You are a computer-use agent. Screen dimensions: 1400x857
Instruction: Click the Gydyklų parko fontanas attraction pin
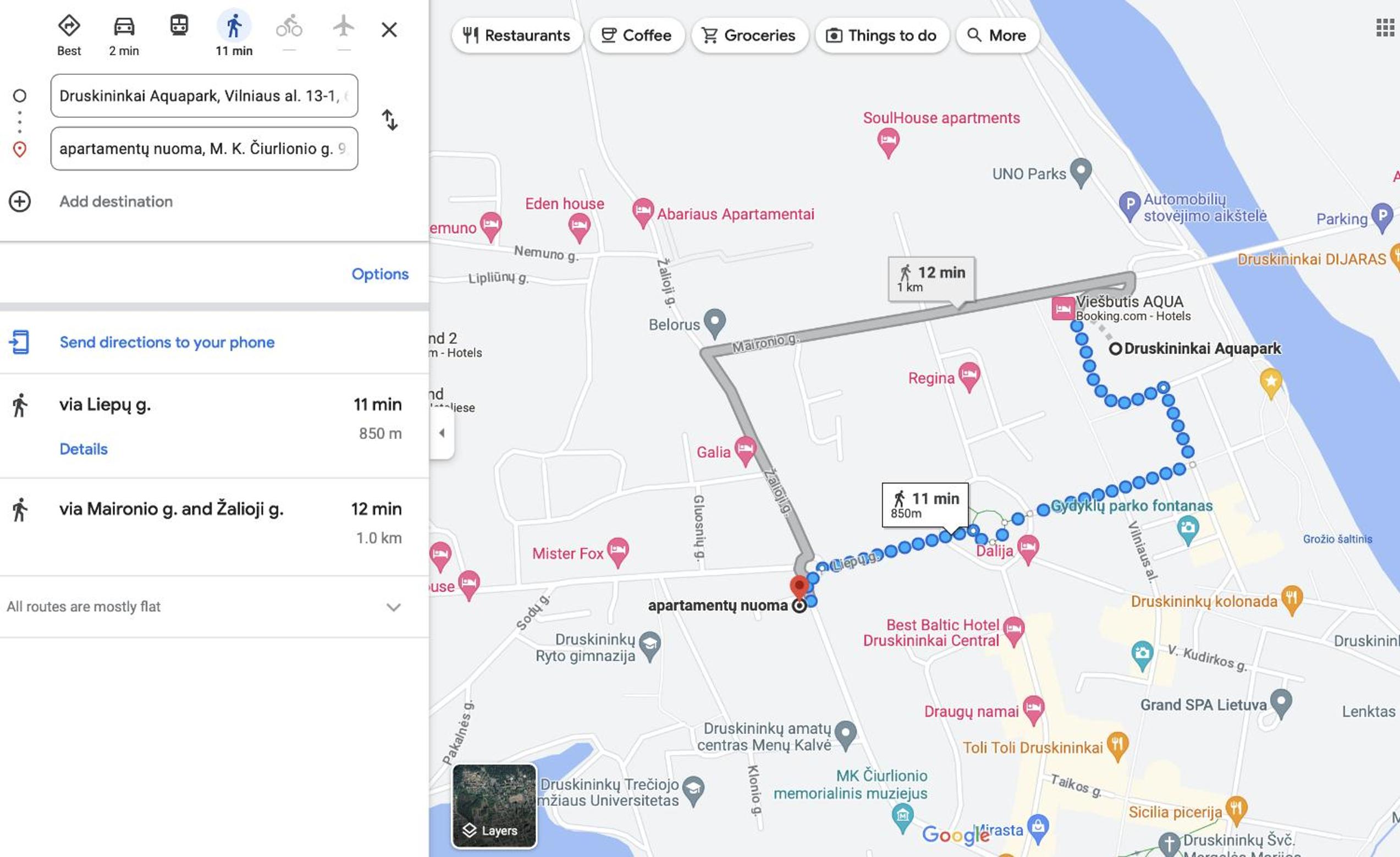pyautogui.click(x=1188, y=530)
